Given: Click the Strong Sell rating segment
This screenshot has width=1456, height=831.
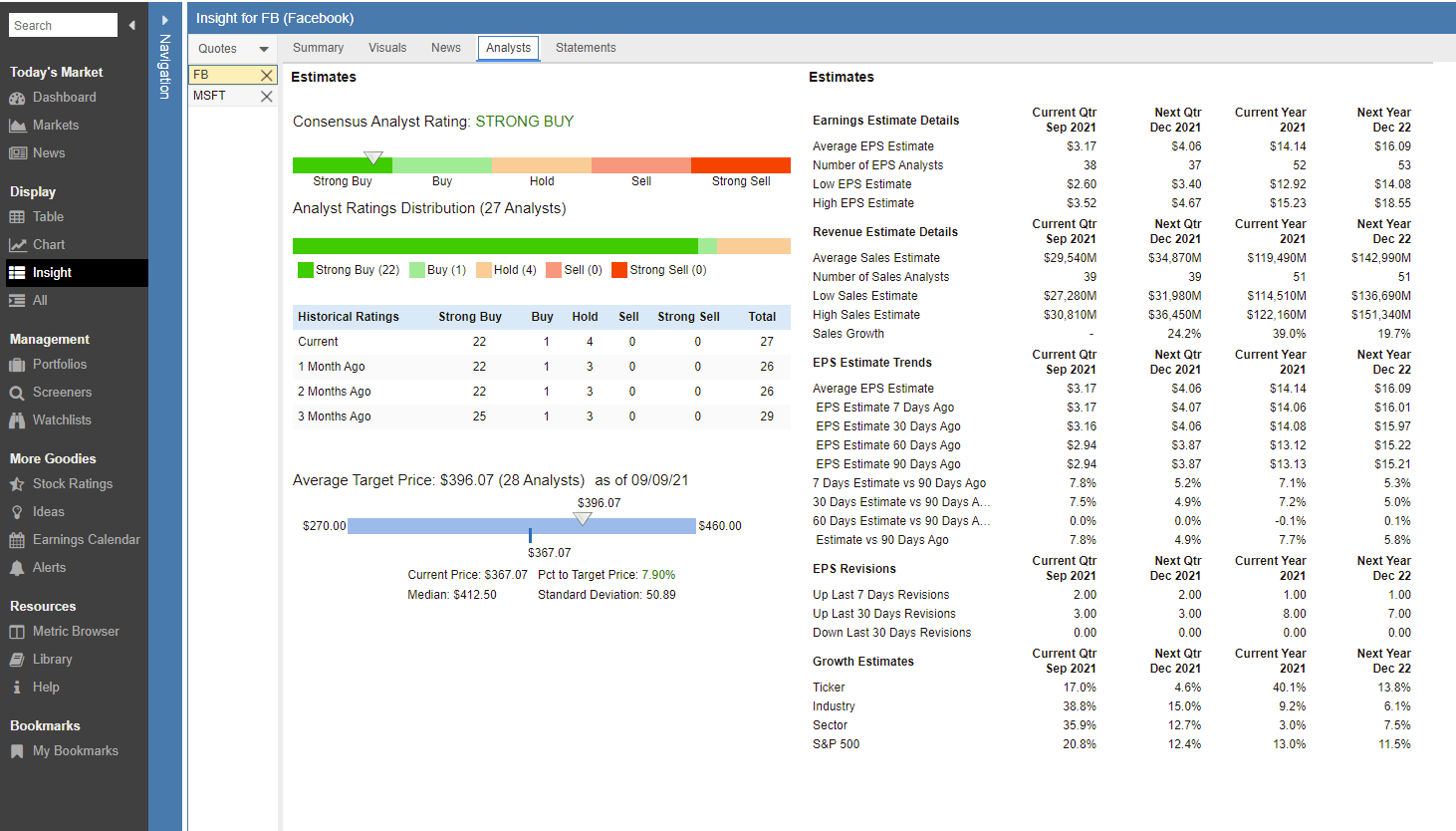Looking at the screenshot, I should point(741,165).
